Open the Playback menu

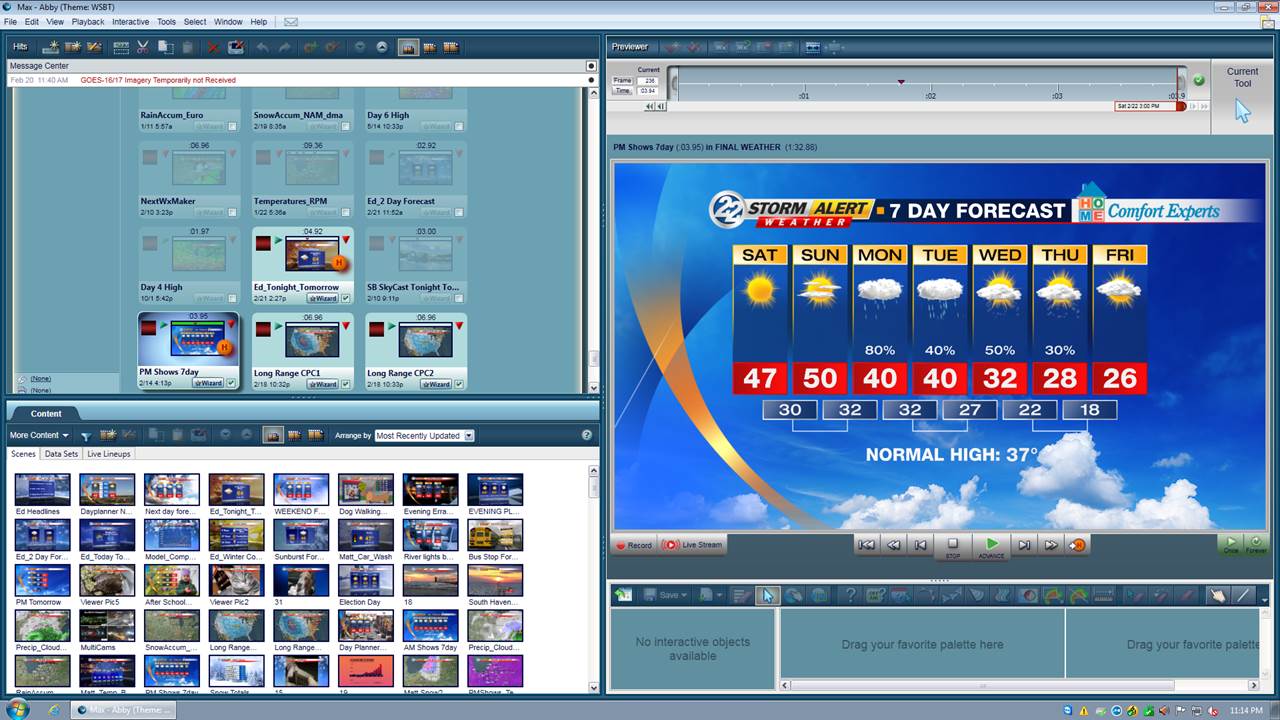click(88, 21)
